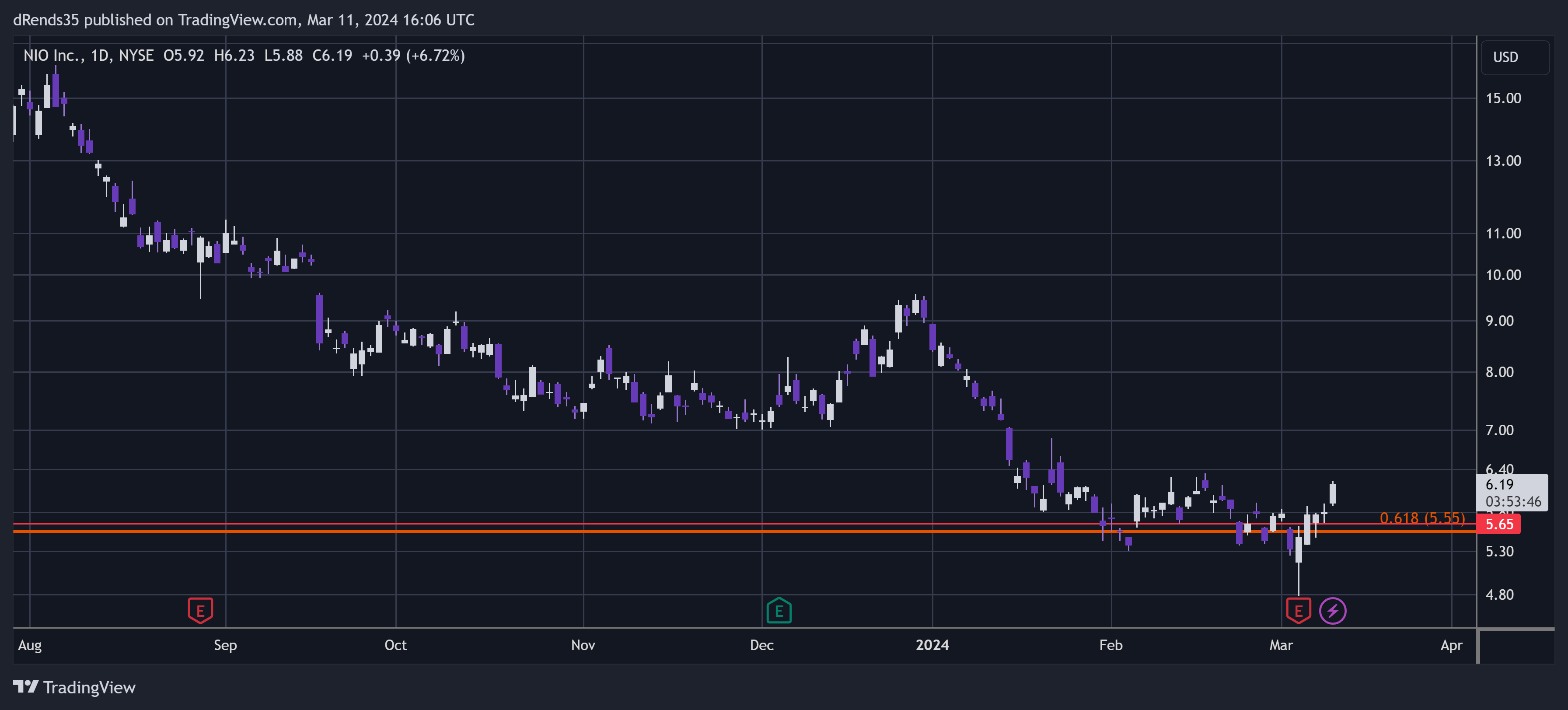Select the 0.618 (5.55) Fibonacci label
This screenshot has width=1568, height=710.
pos(1422,518)
